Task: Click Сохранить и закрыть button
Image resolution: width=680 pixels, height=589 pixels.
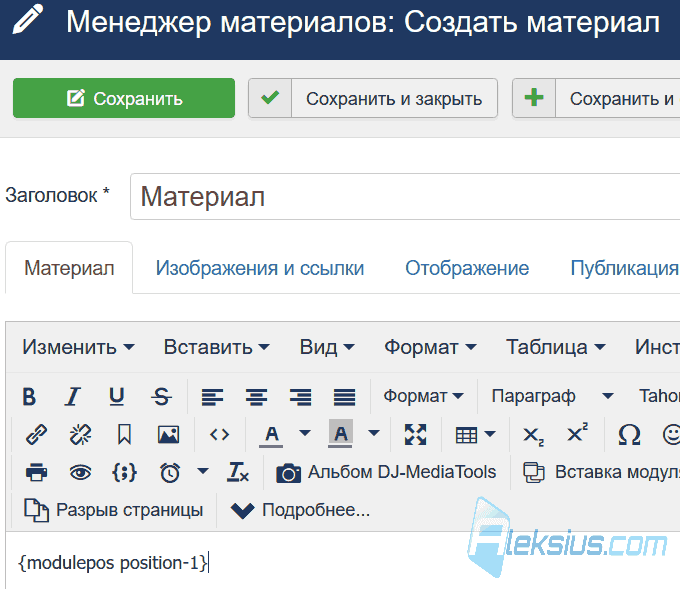Action: (373, 98)
